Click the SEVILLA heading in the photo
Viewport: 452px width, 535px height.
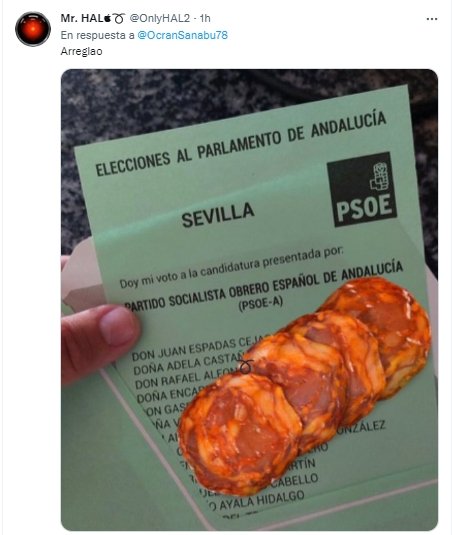(x=218, y=214)
